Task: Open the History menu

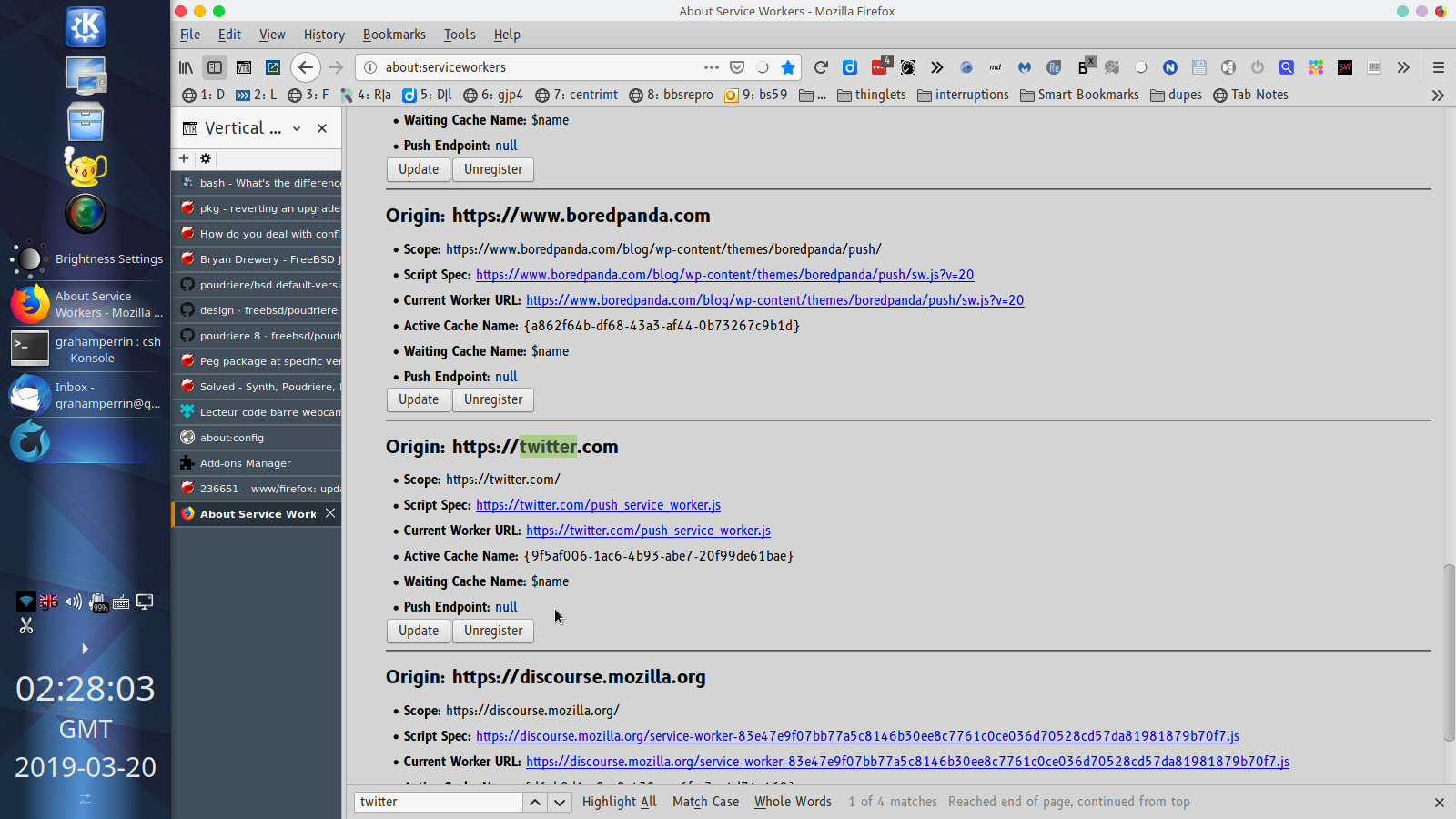Action: click(x=324, y=35)
